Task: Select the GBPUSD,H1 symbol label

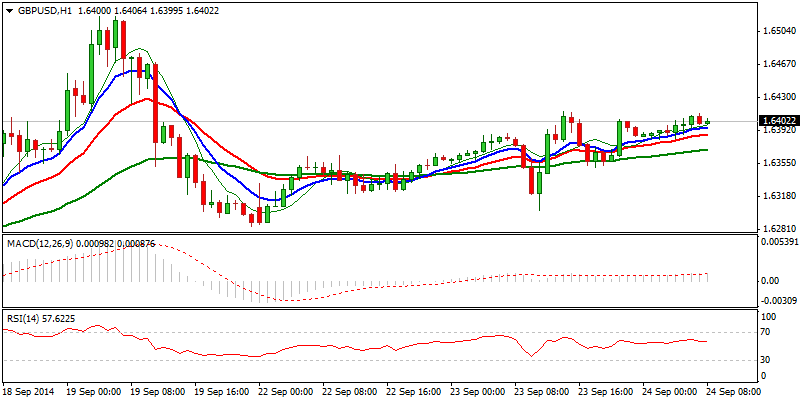Action: tap(43, 10)
